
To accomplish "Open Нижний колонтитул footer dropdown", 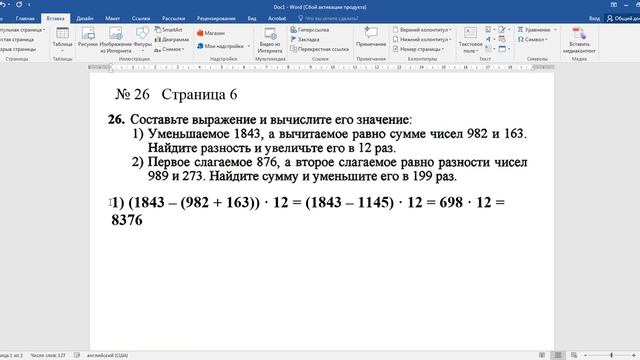I will coord(451,40).
